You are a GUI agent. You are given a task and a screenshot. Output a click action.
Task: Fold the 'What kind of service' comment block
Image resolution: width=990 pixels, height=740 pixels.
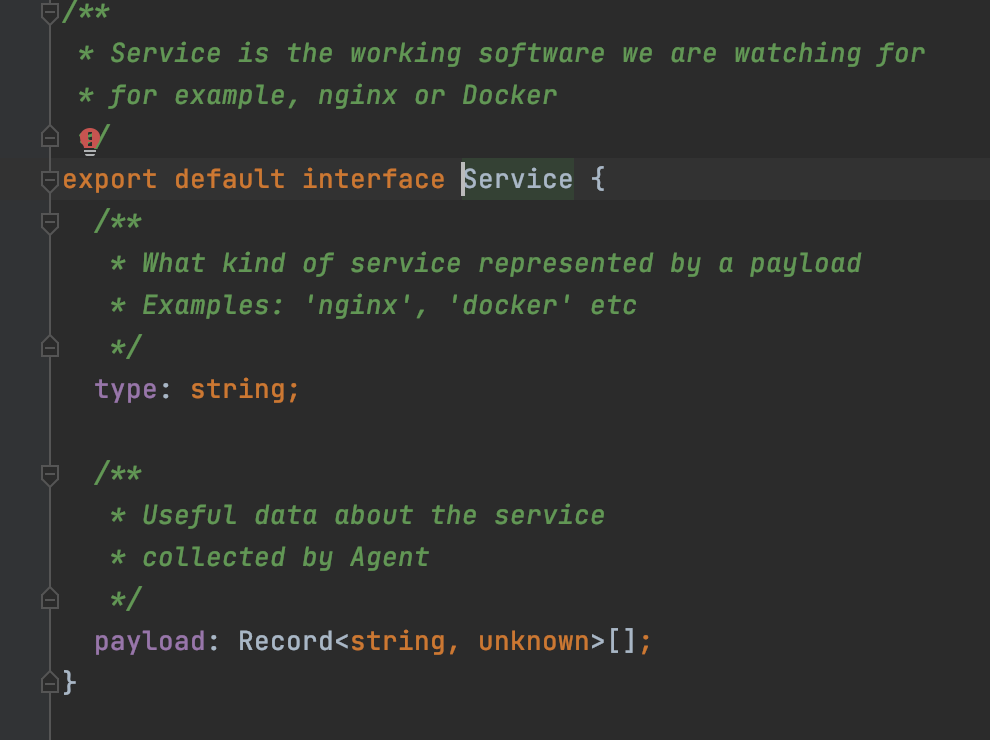click(x=50, y=222)
